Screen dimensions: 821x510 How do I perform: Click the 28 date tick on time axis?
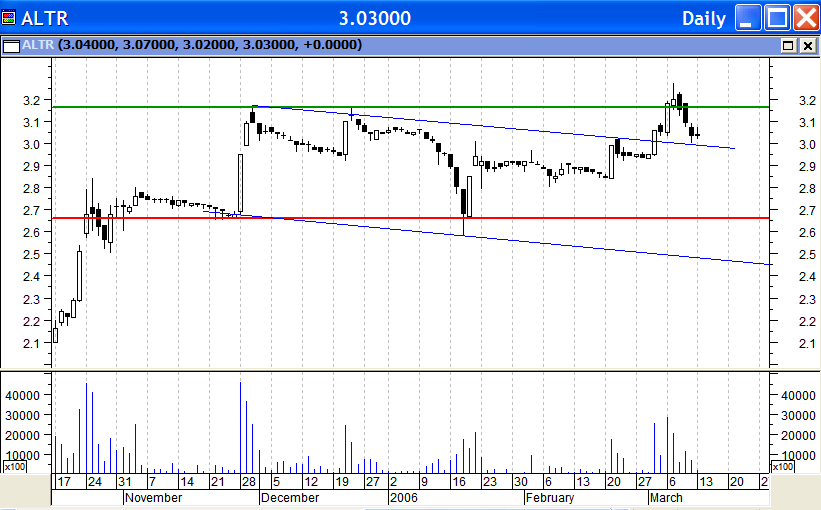[x=249, y=482]
